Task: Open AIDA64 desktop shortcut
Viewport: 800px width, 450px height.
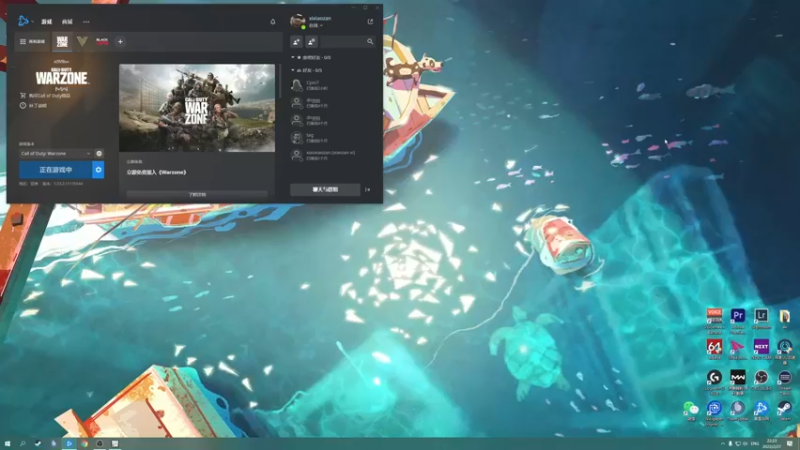Action: [x=714, y=349]
